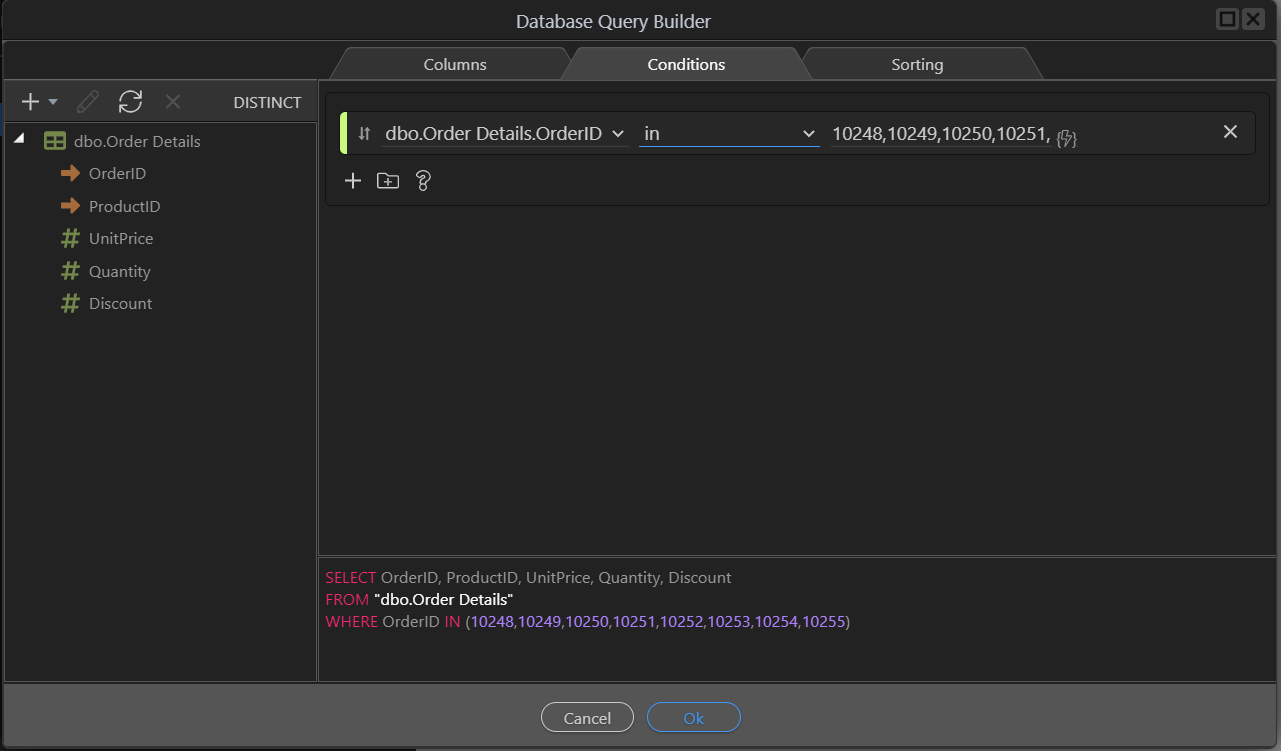Click the refresh tables icon
The height and width of the screenshot is (751, 1281).
[130, 102]
